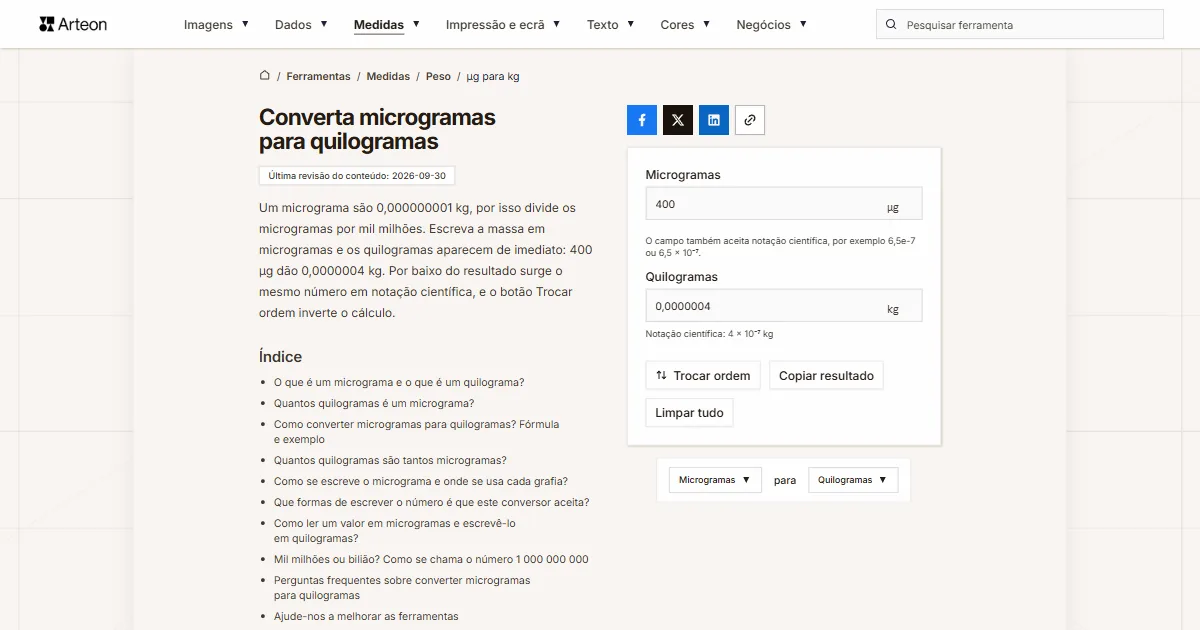Open 'Perguntas frequentes sobre converter' link
Screen dimensions: 1200x630
[x=402, y=588]
